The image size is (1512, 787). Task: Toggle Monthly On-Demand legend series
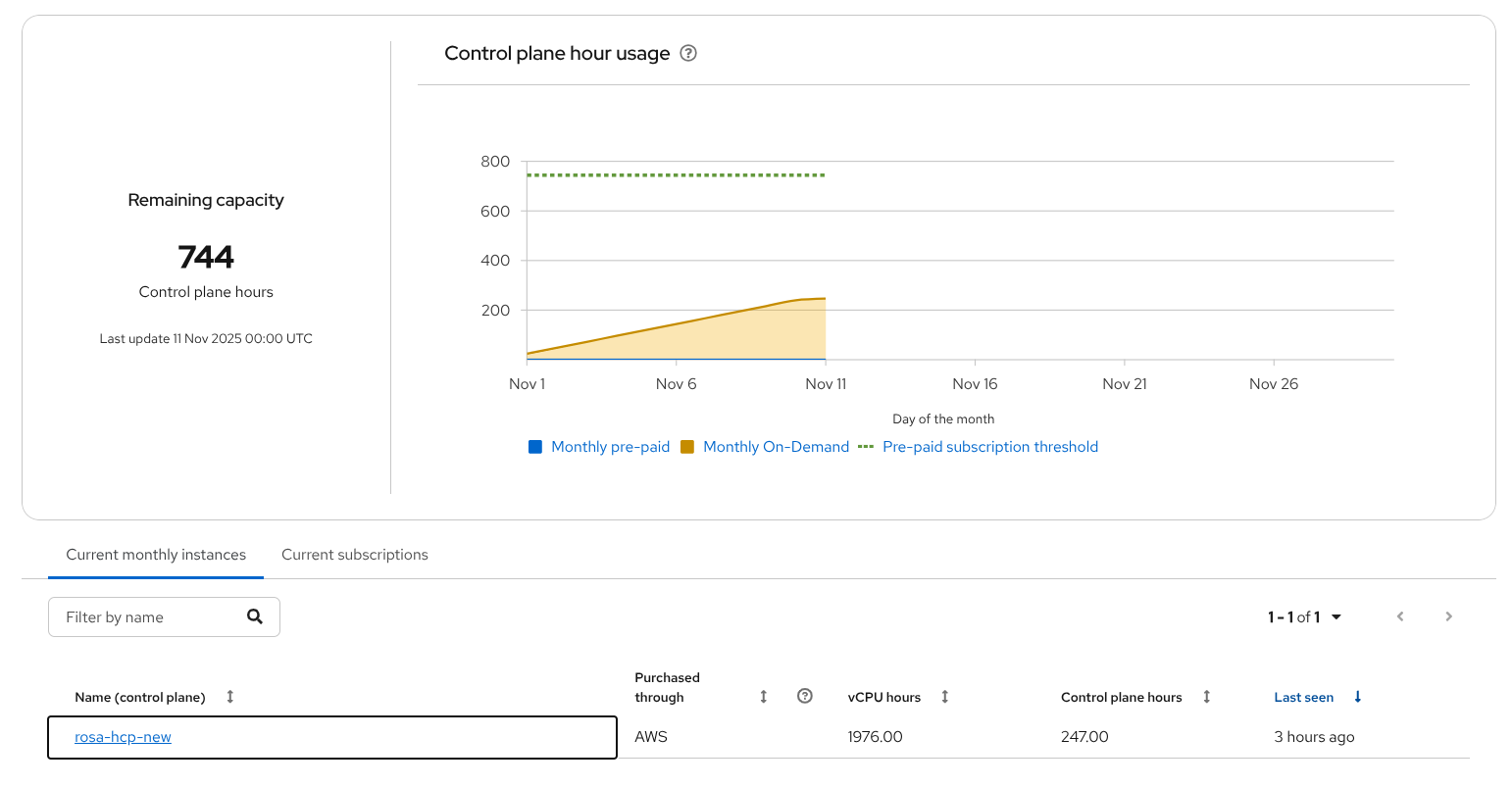pos(776,447)
